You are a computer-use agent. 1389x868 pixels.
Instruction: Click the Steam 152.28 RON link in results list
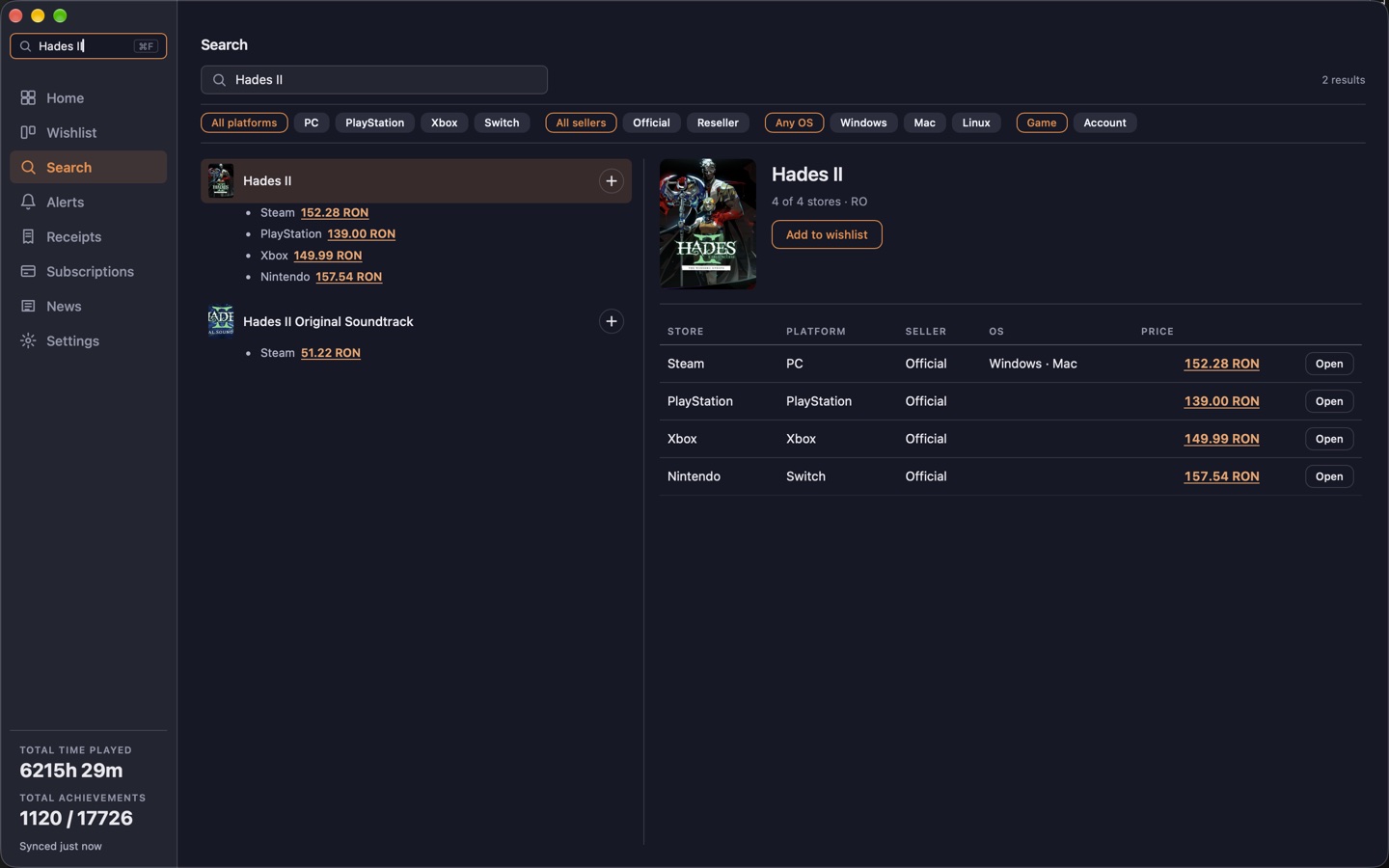[x=335, y=213]
